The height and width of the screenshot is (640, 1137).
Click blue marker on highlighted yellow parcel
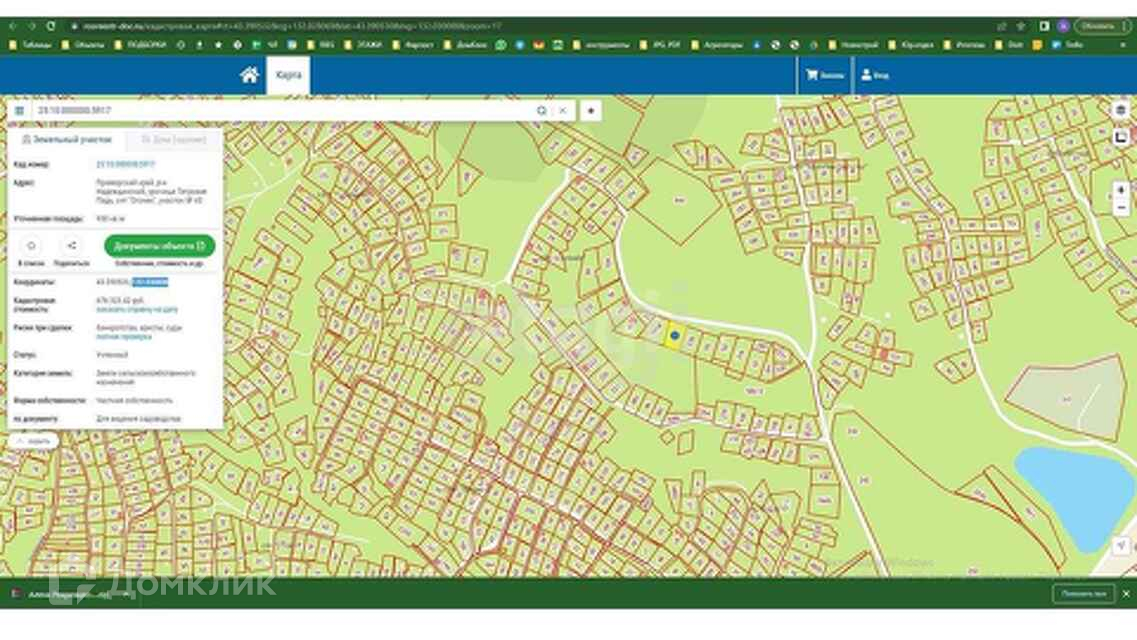675,336
